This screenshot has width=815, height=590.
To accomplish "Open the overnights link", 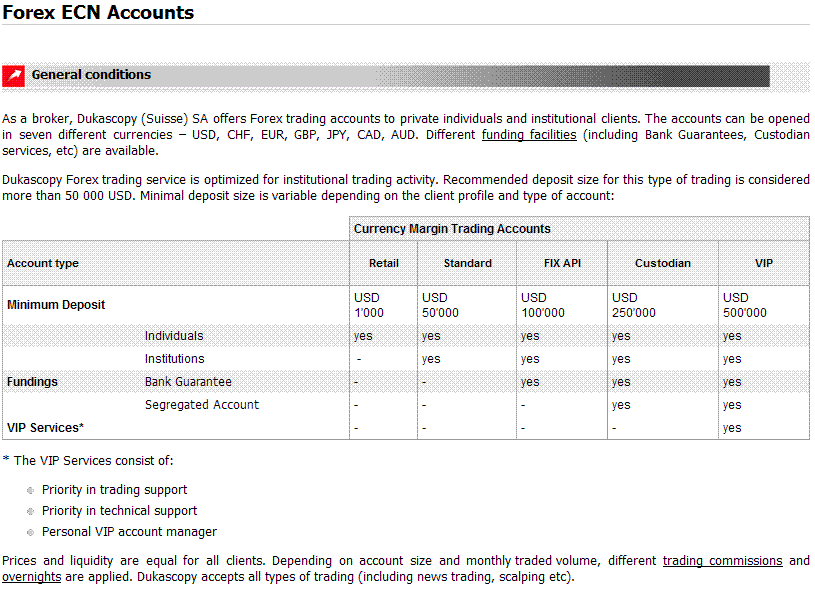I will (31, 577).
